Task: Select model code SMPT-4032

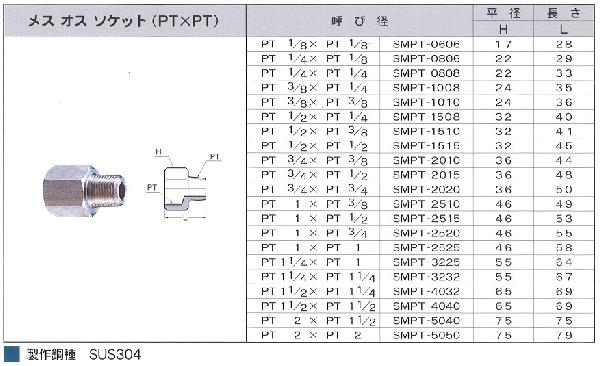Action: point(426,292)
